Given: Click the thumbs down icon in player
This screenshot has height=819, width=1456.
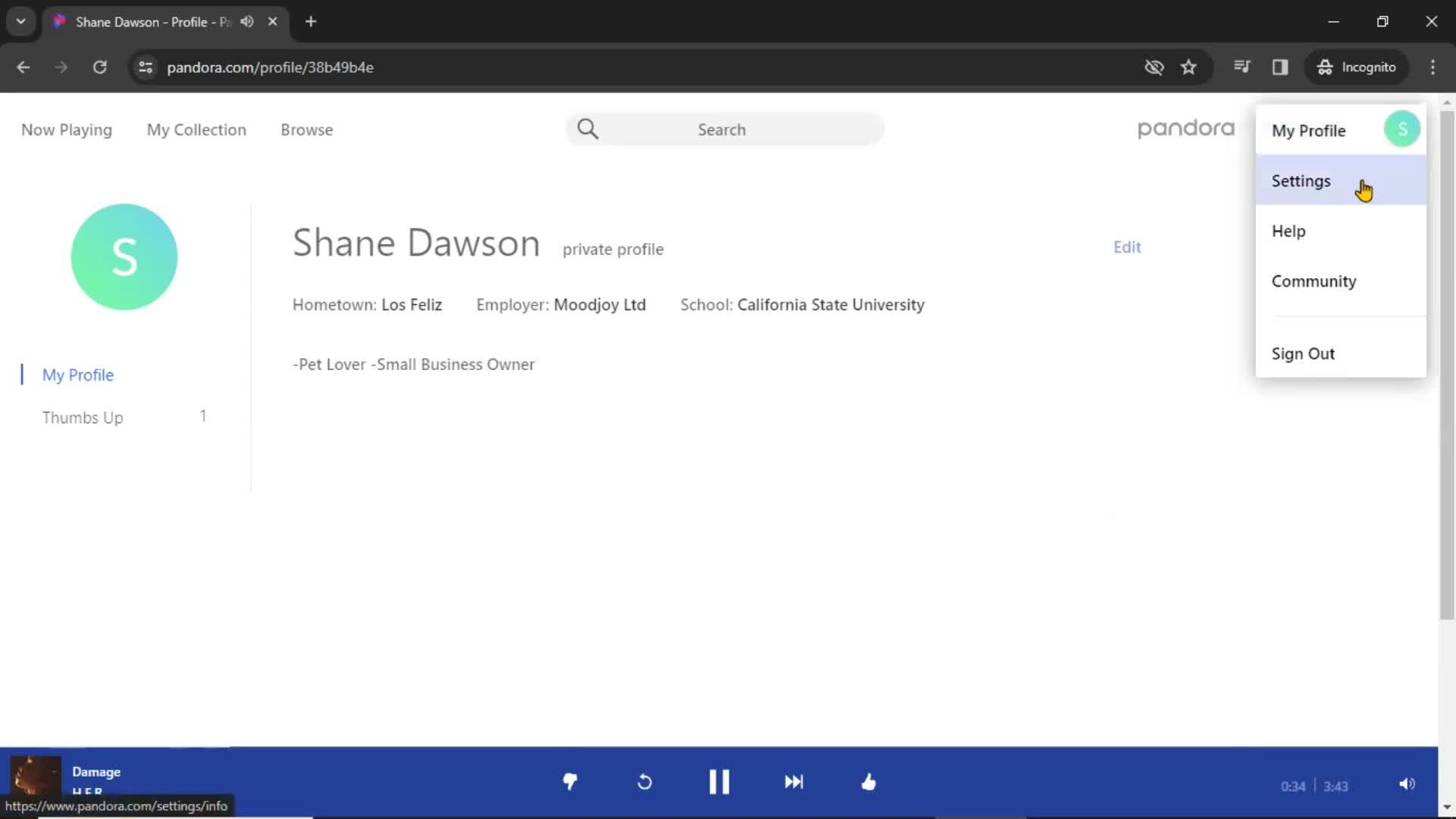Looking at the screenshot, I should tap(570, 782).
